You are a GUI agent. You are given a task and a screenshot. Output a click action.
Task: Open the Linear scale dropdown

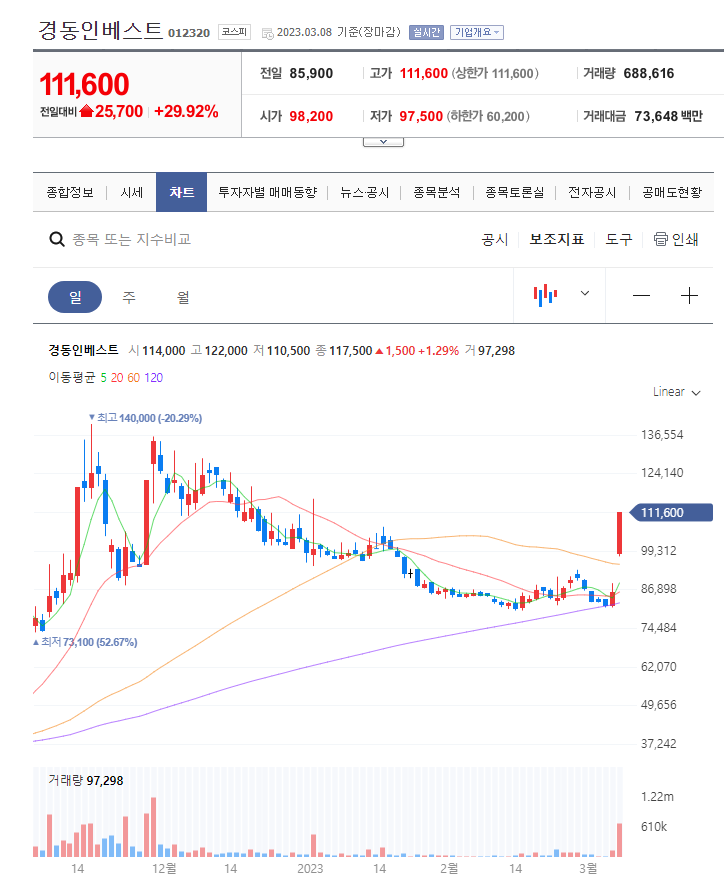pyautogui.click(x=676, y=392)
